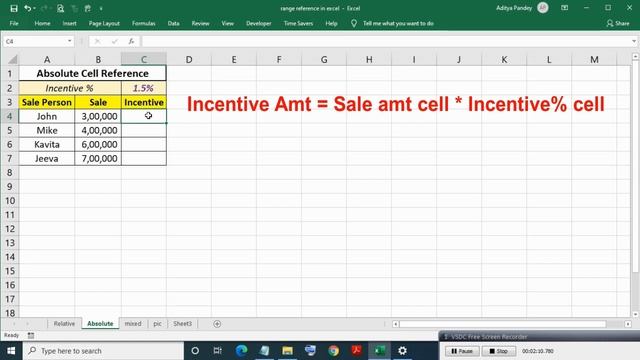Image resolution: width=640 pixels, height=360 pixels.
Task: Select the empty Incentive cell in Kavita's row
Action: pos(144,144)
